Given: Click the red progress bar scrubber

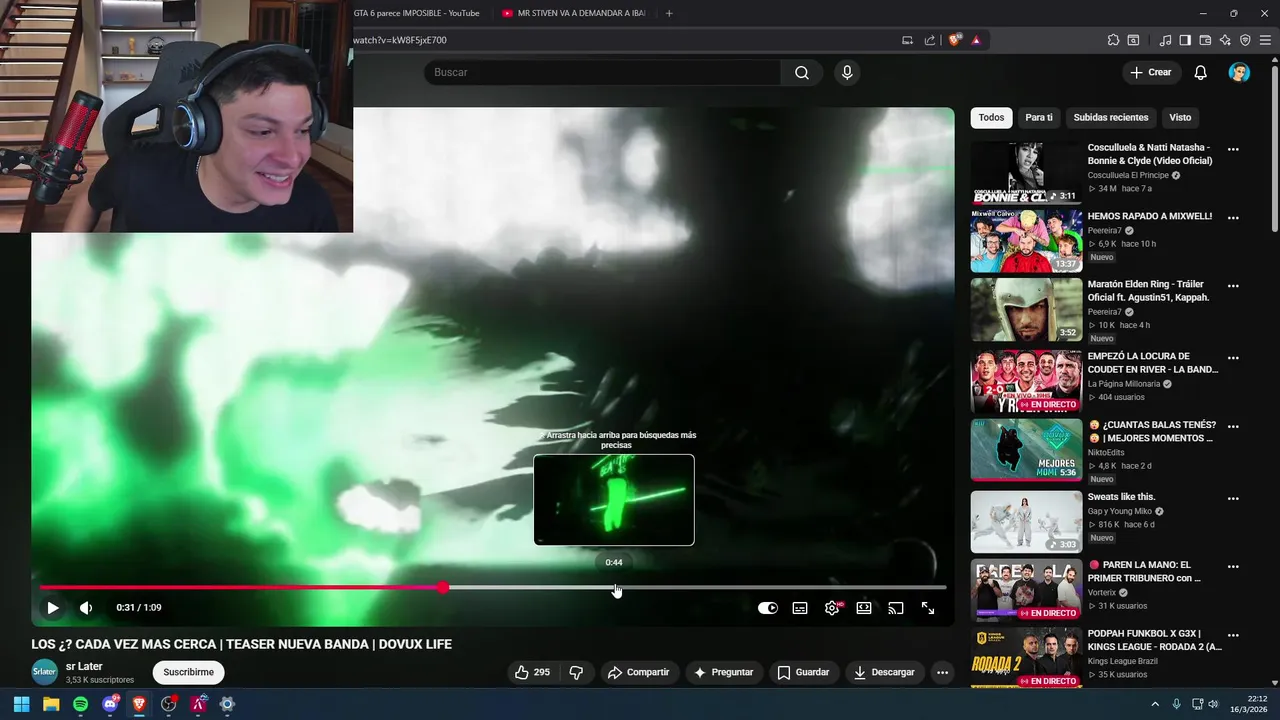Looking at the screenshot, I should pyautogui.click(x=443, y=588).
